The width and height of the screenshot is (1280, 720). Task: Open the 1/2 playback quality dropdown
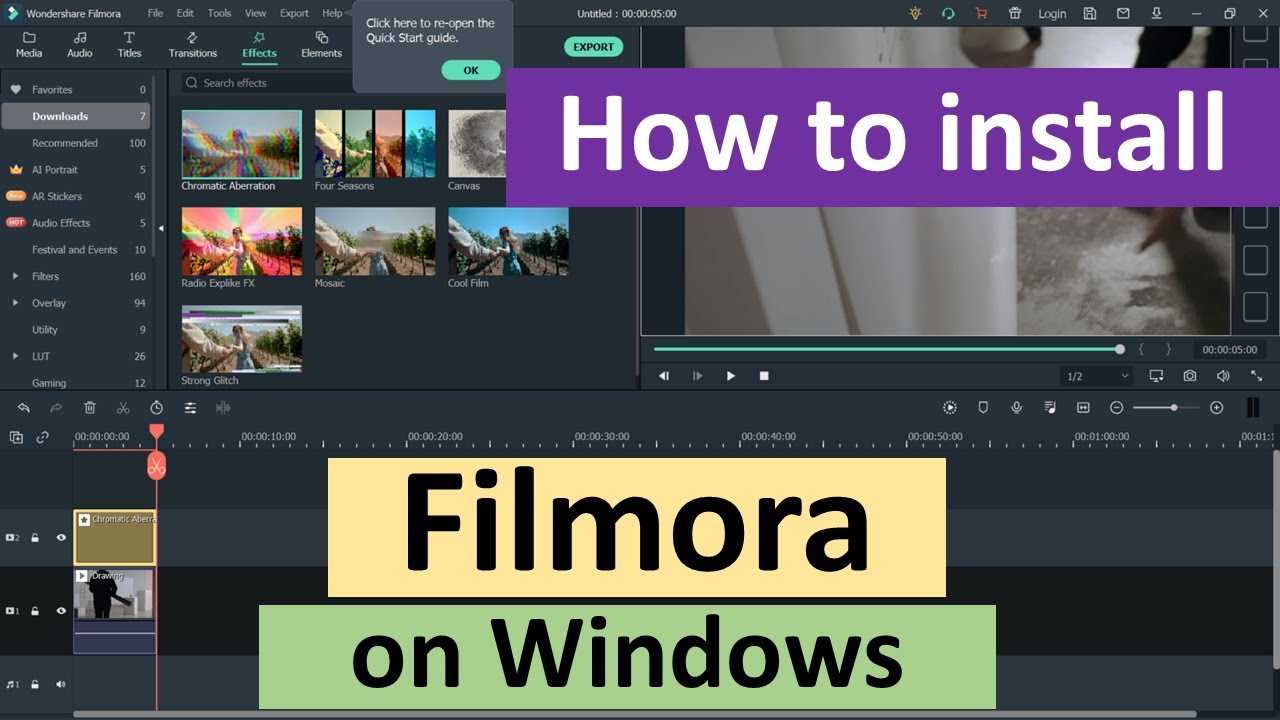tap(1097, 376)
